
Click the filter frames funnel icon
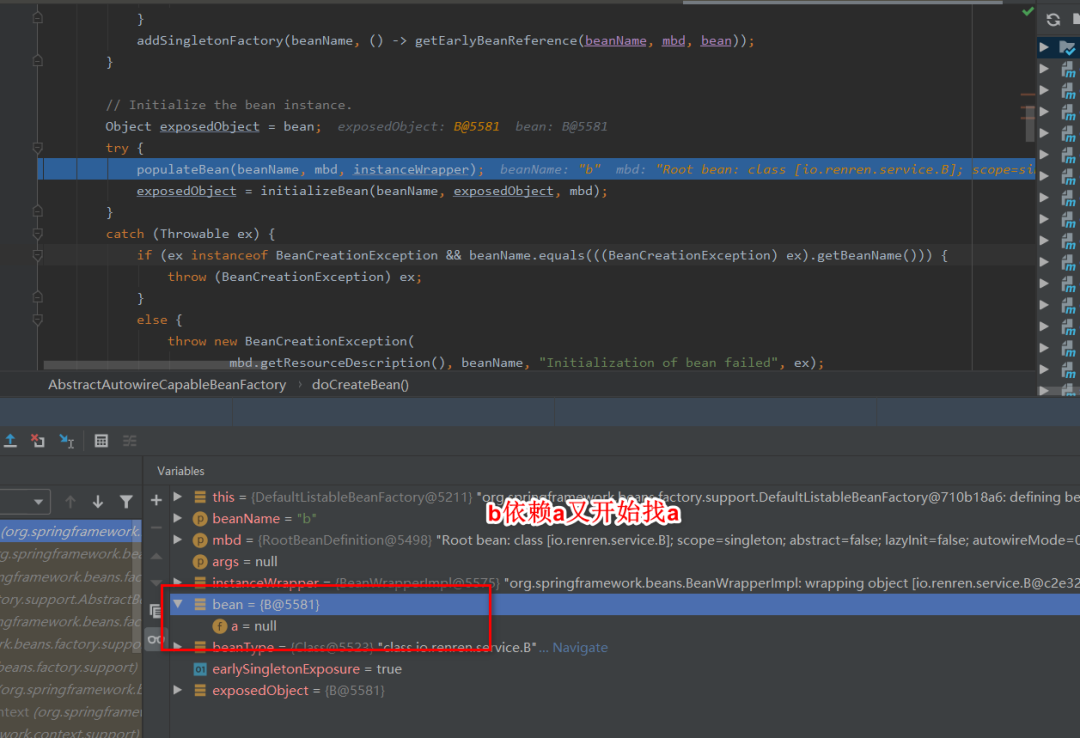pos(126,502)
